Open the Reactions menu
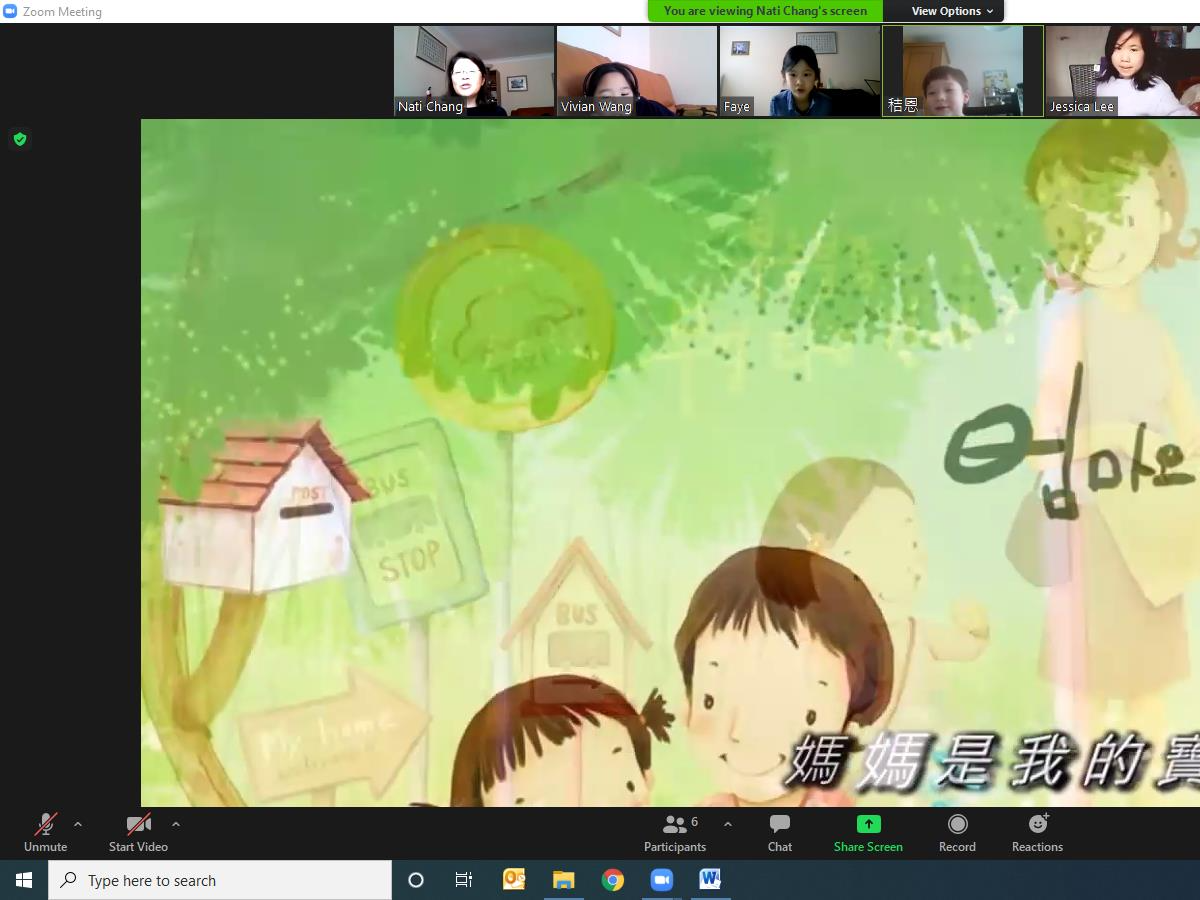 click(x=1037, y=832)
